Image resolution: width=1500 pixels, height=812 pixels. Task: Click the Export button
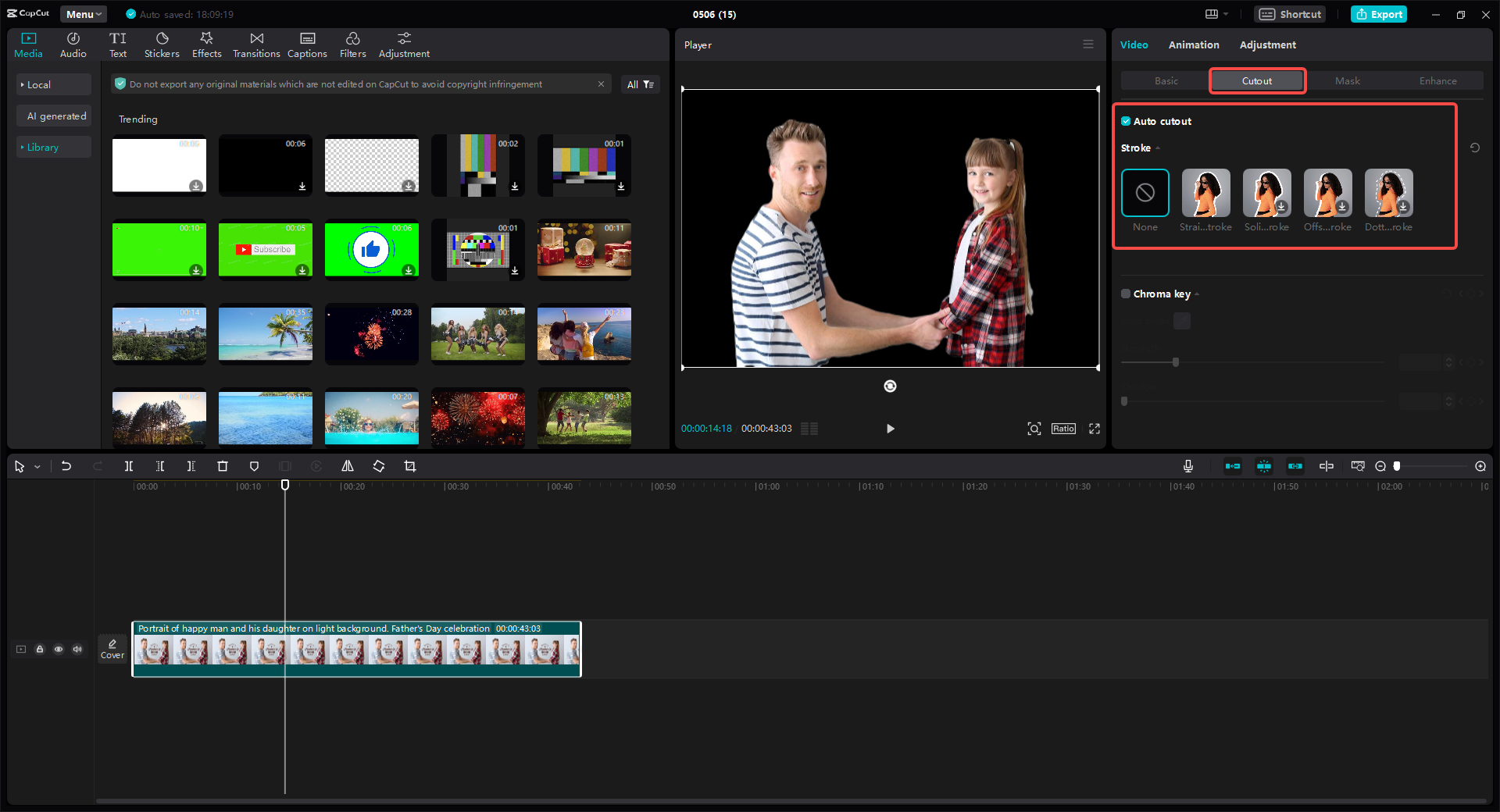(1379, 14)
